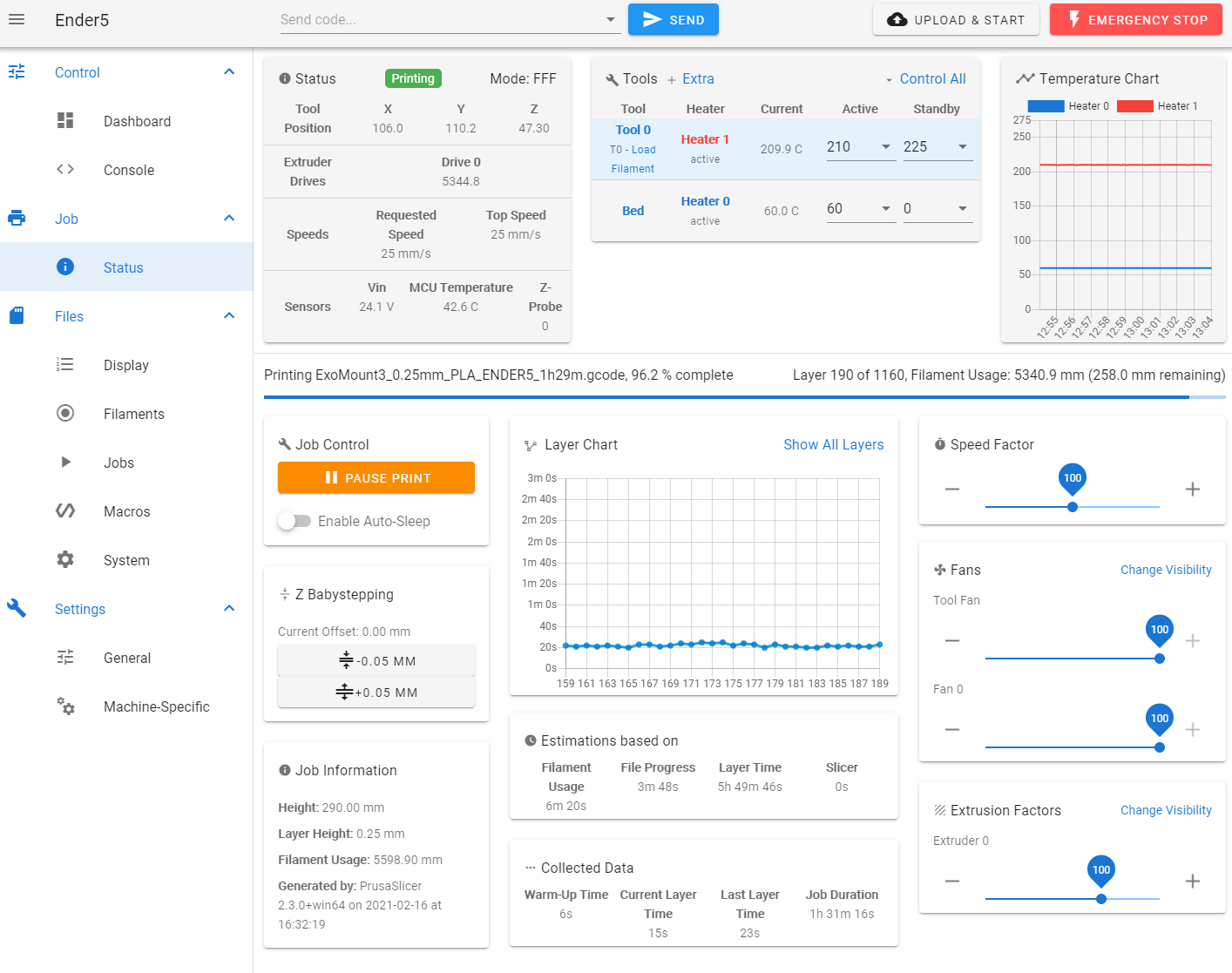Click Show All Layers link

click(833, 444)
